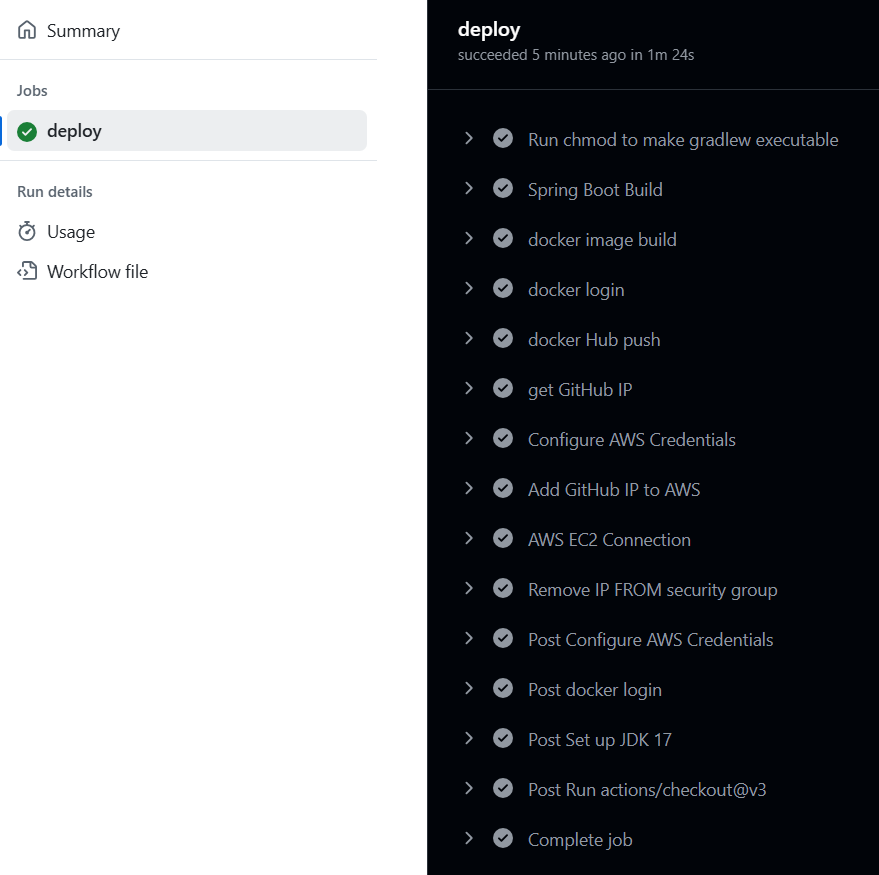
Task: Click check icon for Post Set up JDK 17
Action: [x=503, y=738]
